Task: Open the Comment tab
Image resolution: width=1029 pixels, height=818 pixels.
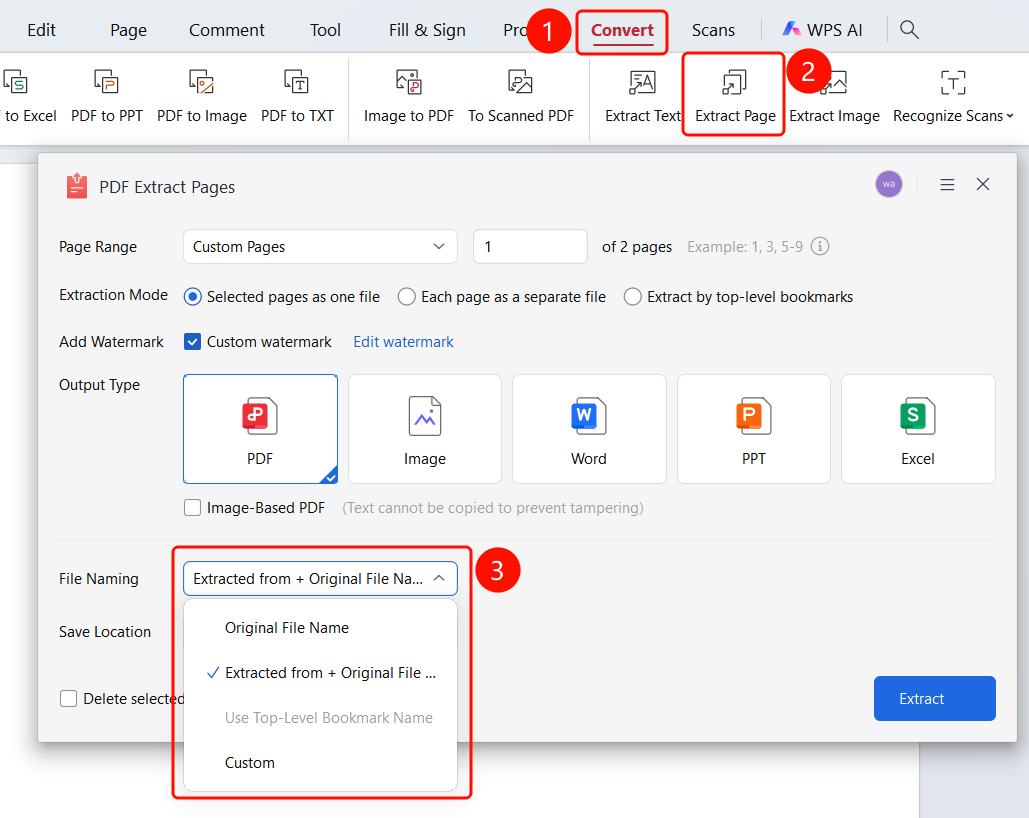Action: (226, 30)
